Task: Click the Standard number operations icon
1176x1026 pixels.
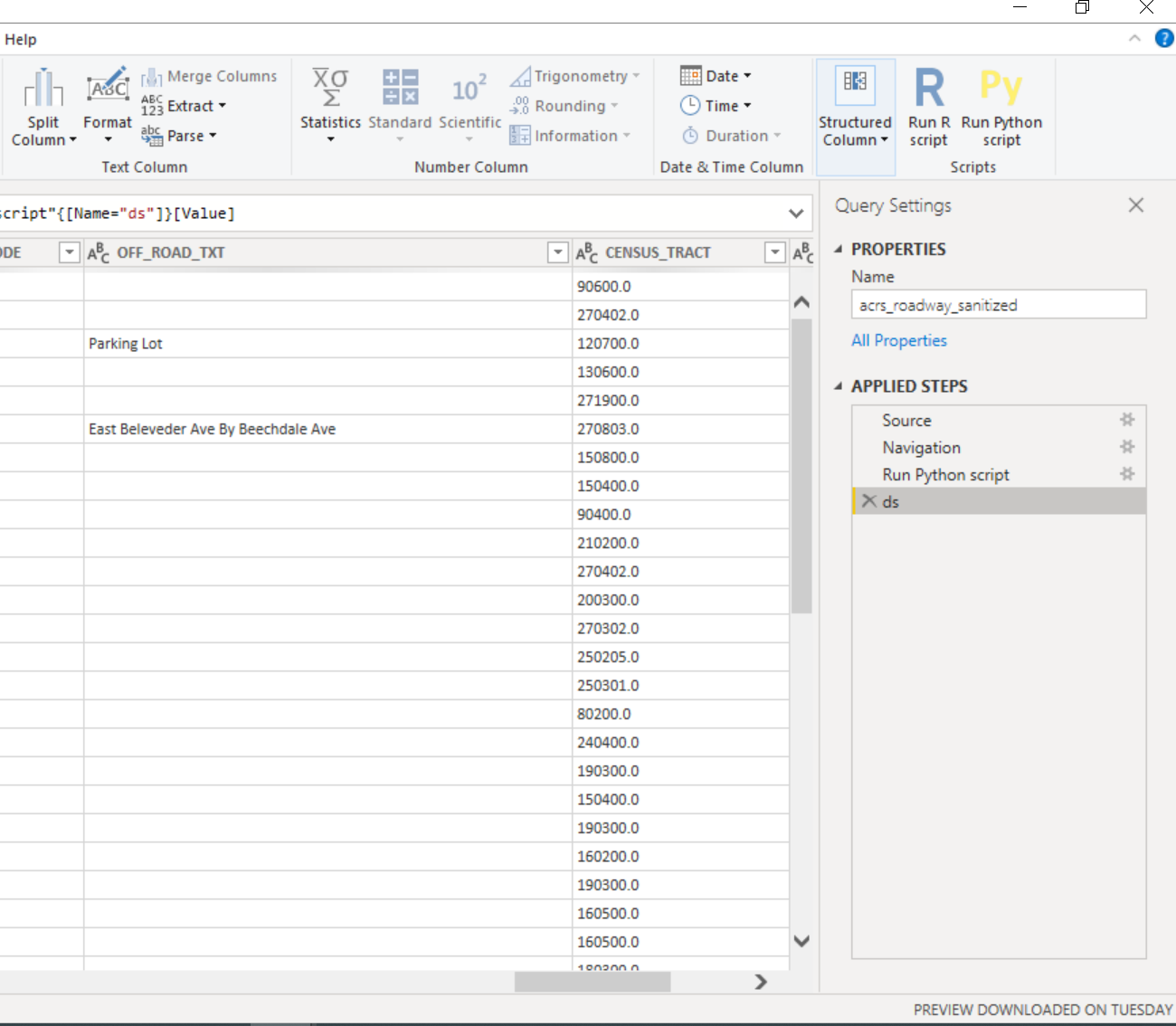Action: click(x=400, y=106)
